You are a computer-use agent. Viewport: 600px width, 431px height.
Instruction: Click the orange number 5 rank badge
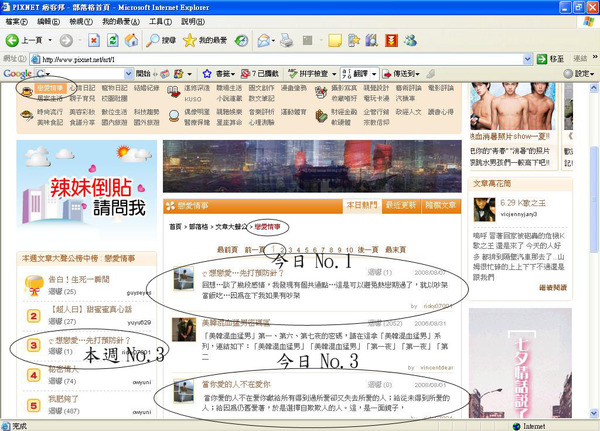(x=34, y=405)
